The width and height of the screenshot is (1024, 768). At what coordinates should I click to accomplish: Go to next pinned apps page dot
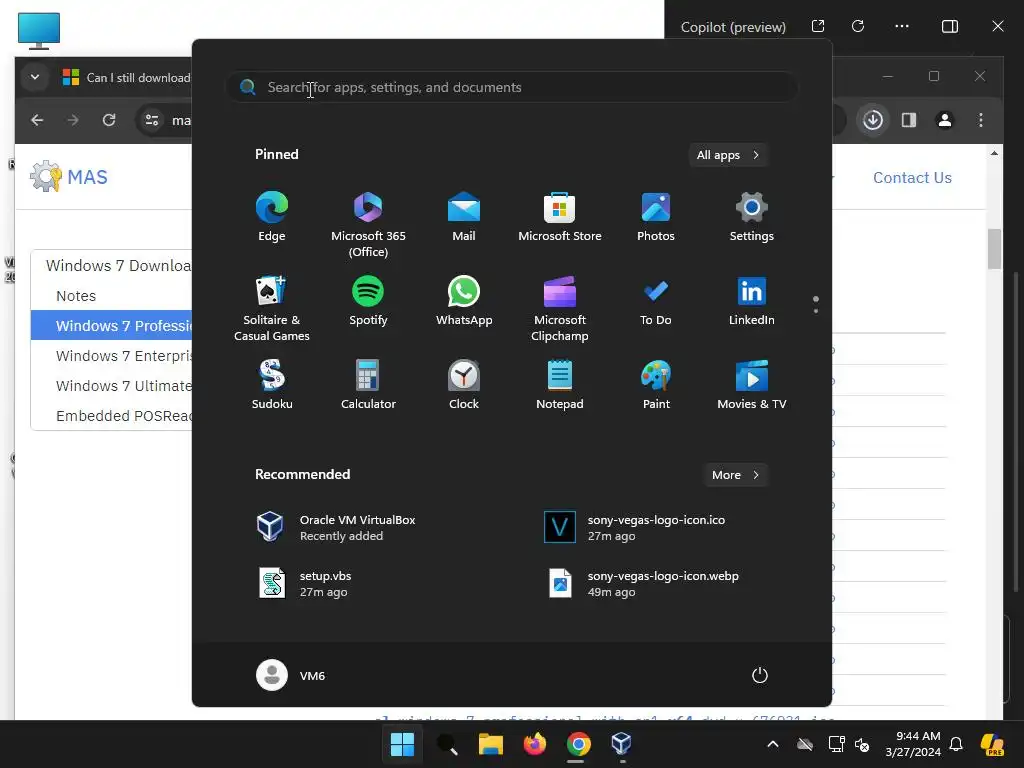[816, 311]
